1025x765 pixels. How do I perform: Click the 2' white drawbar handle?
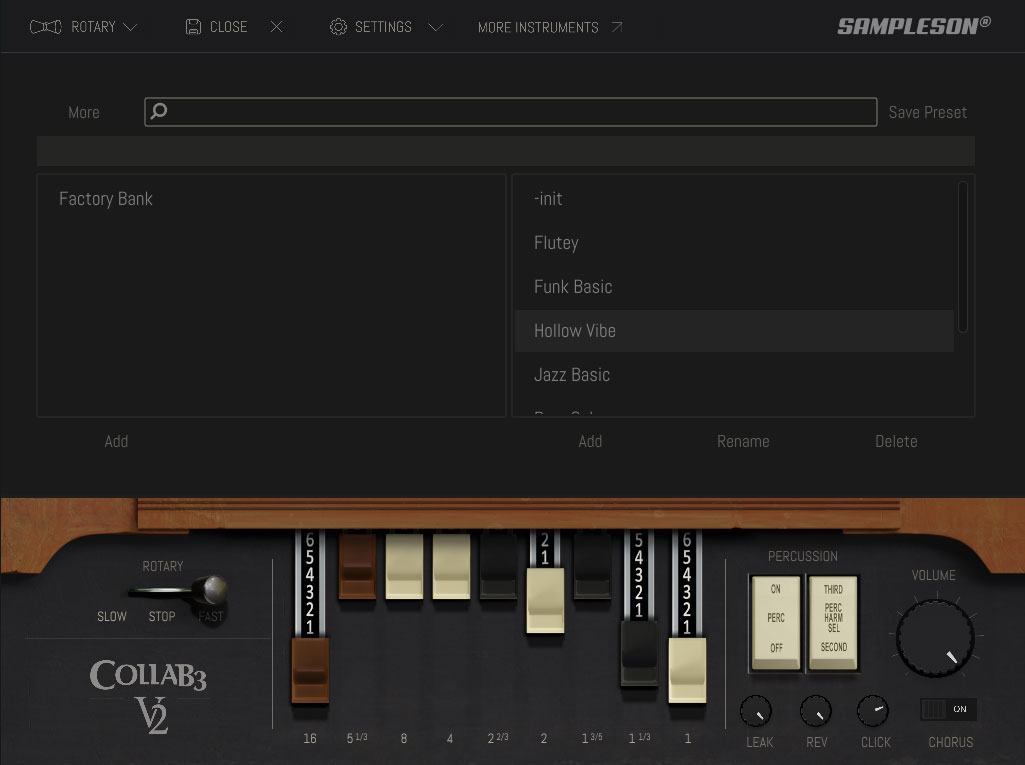[x=545, y=600]
